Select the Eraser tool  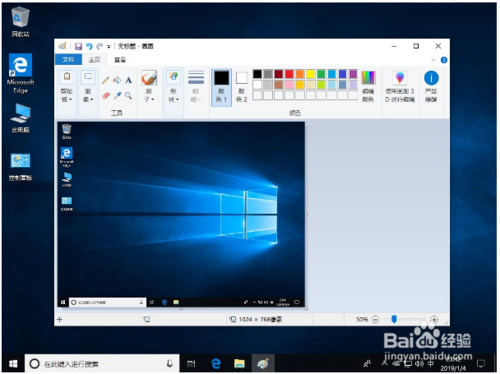click(x=106, y=96)
